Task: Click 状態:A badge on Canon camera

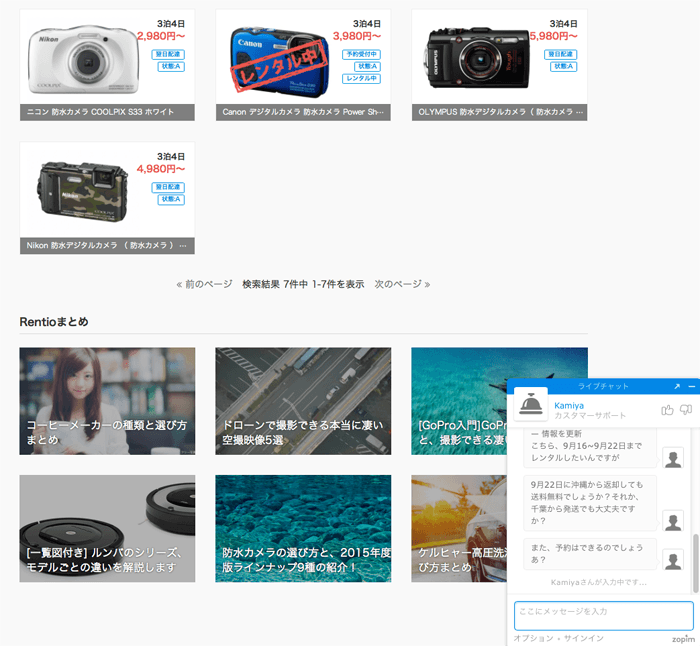Action: coord(367,67)
